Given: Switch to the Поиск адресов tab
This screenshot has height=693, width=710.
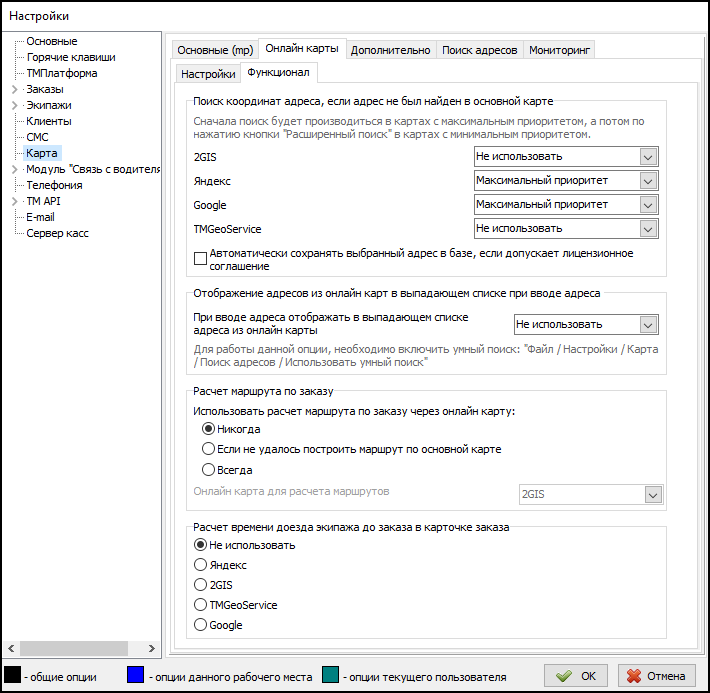Looking at the screenshot, I should pyautogui.click(x=479, y=50).
